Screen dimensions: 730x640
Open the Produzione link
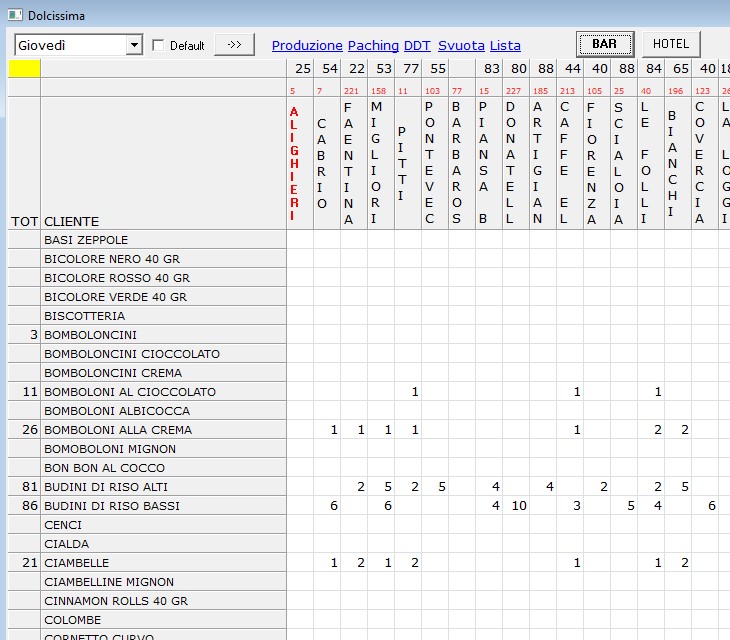coord(307,45)
